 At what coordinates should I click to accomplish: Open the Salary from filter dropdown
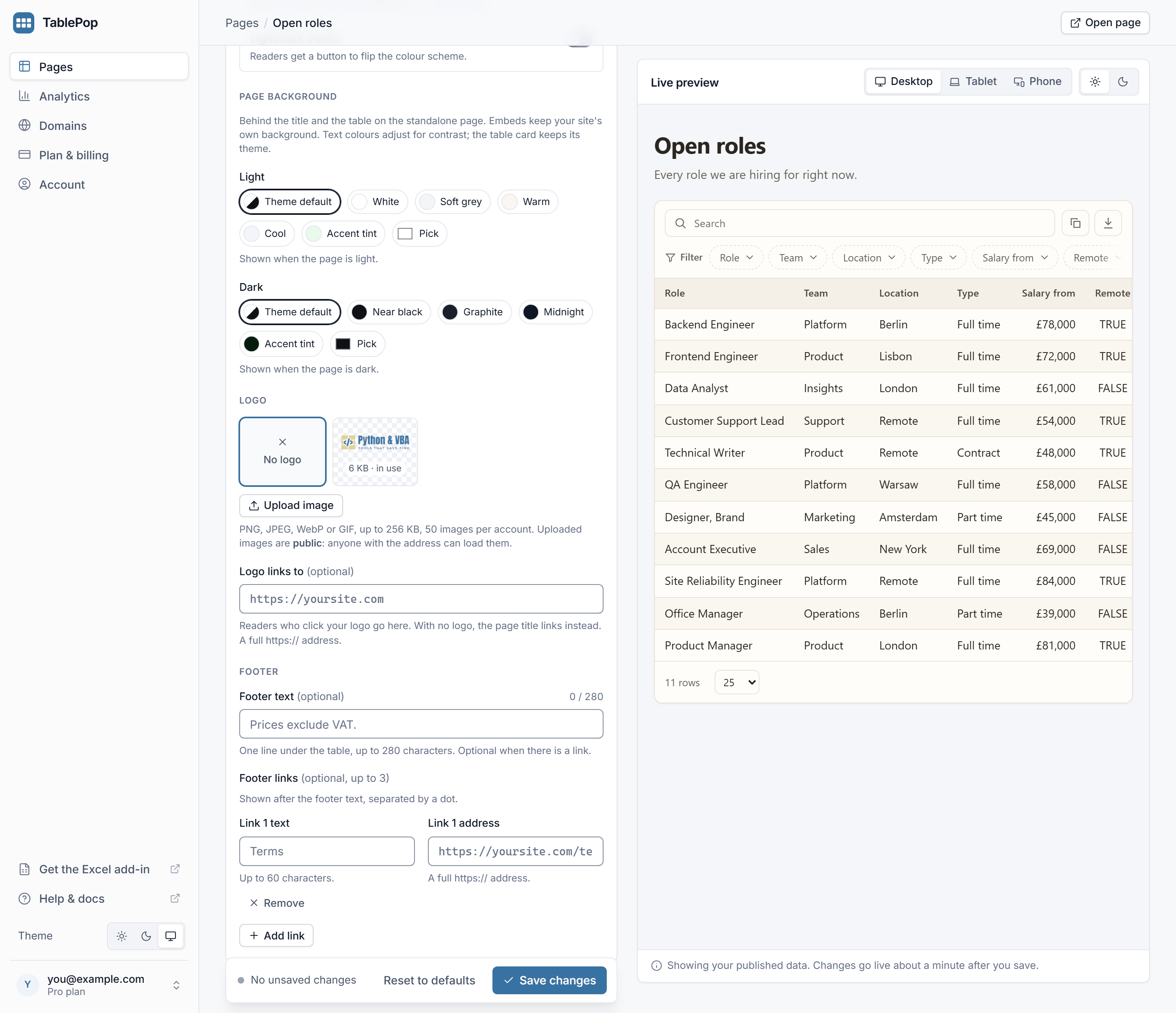[1015, 258]
